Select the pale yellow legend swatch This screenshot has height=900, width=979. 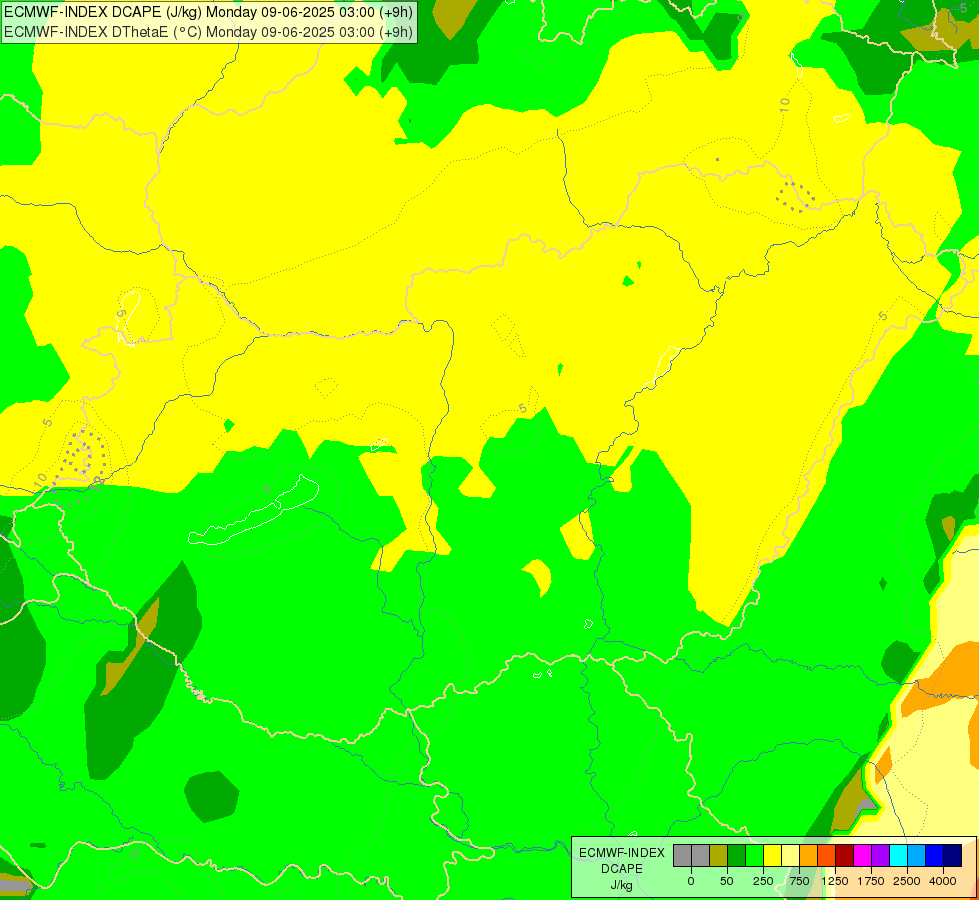790,856
